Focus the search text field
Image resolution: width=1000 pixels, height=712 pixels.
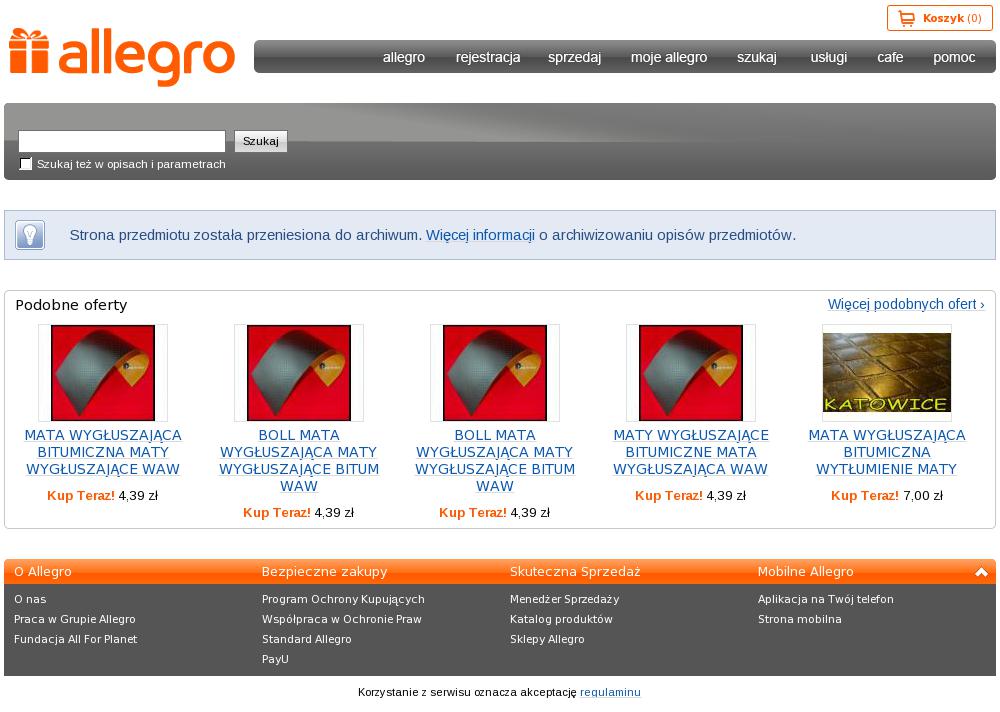click(x=122, y=141)
